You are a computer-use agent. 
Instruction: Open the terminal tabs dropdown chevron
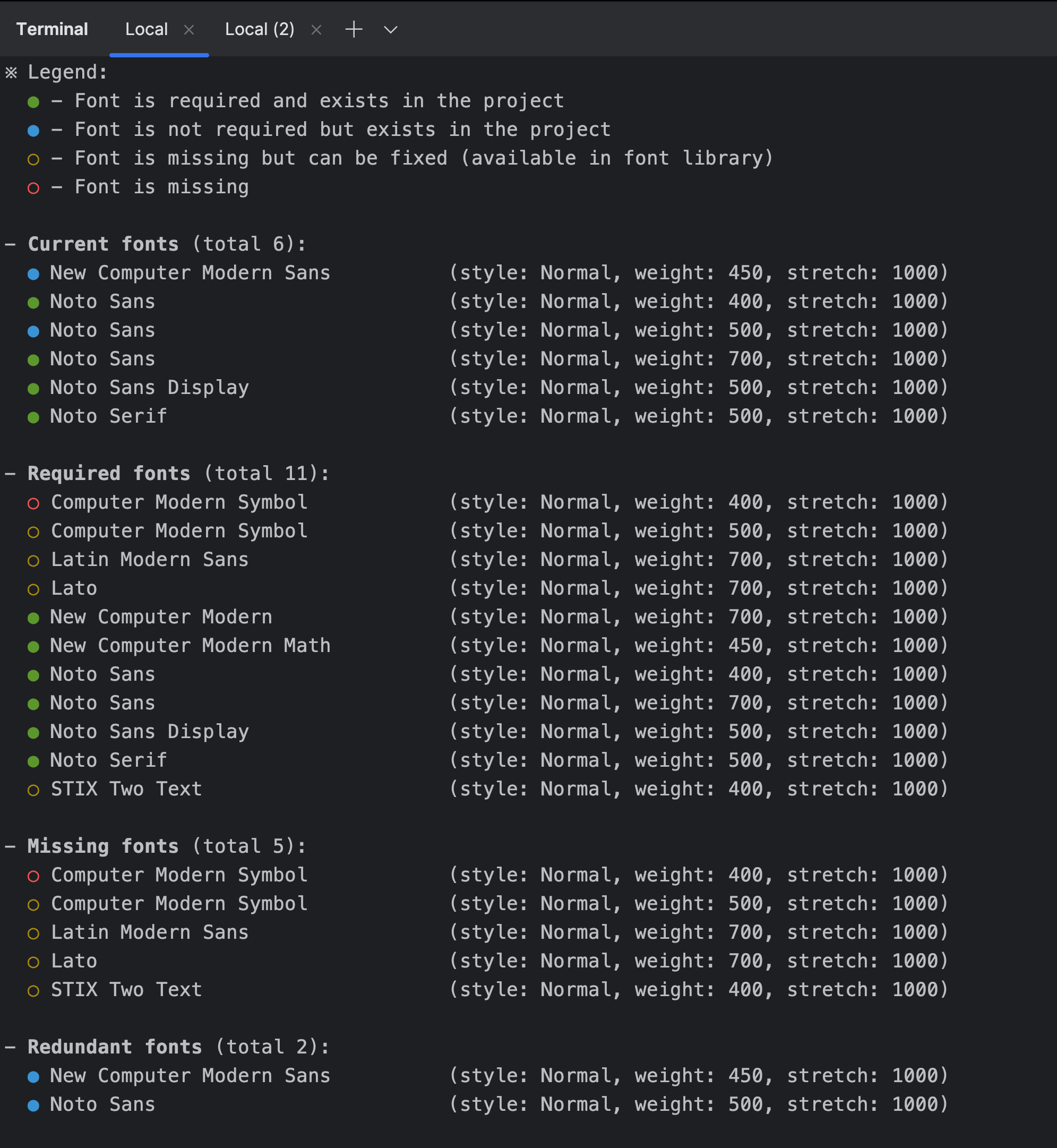pyautogui.click(x=390, y=29)
